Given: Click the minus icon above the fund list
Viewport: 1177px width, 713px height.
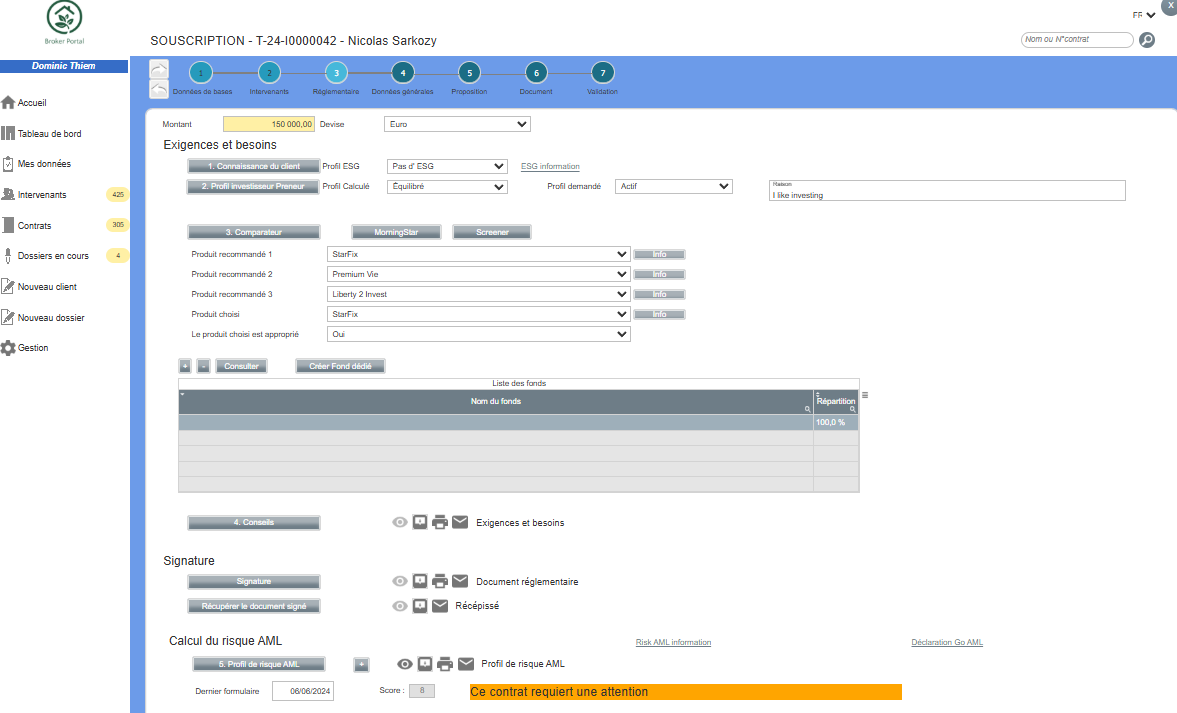Looking at the screenshot, I should (x=203, y=366).
